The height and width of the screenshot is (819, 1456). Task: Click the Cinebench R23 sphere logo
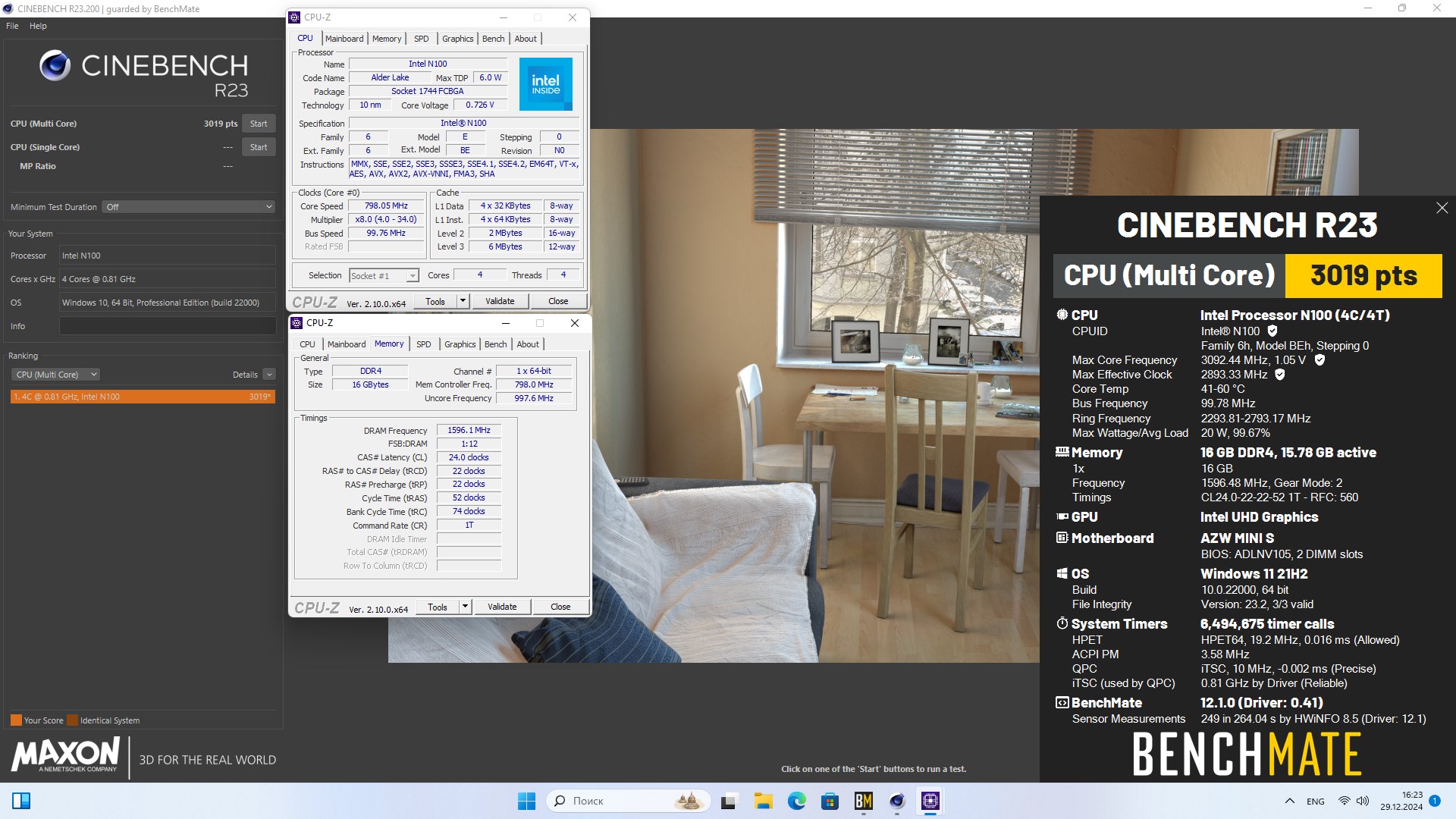coord(55,66)
